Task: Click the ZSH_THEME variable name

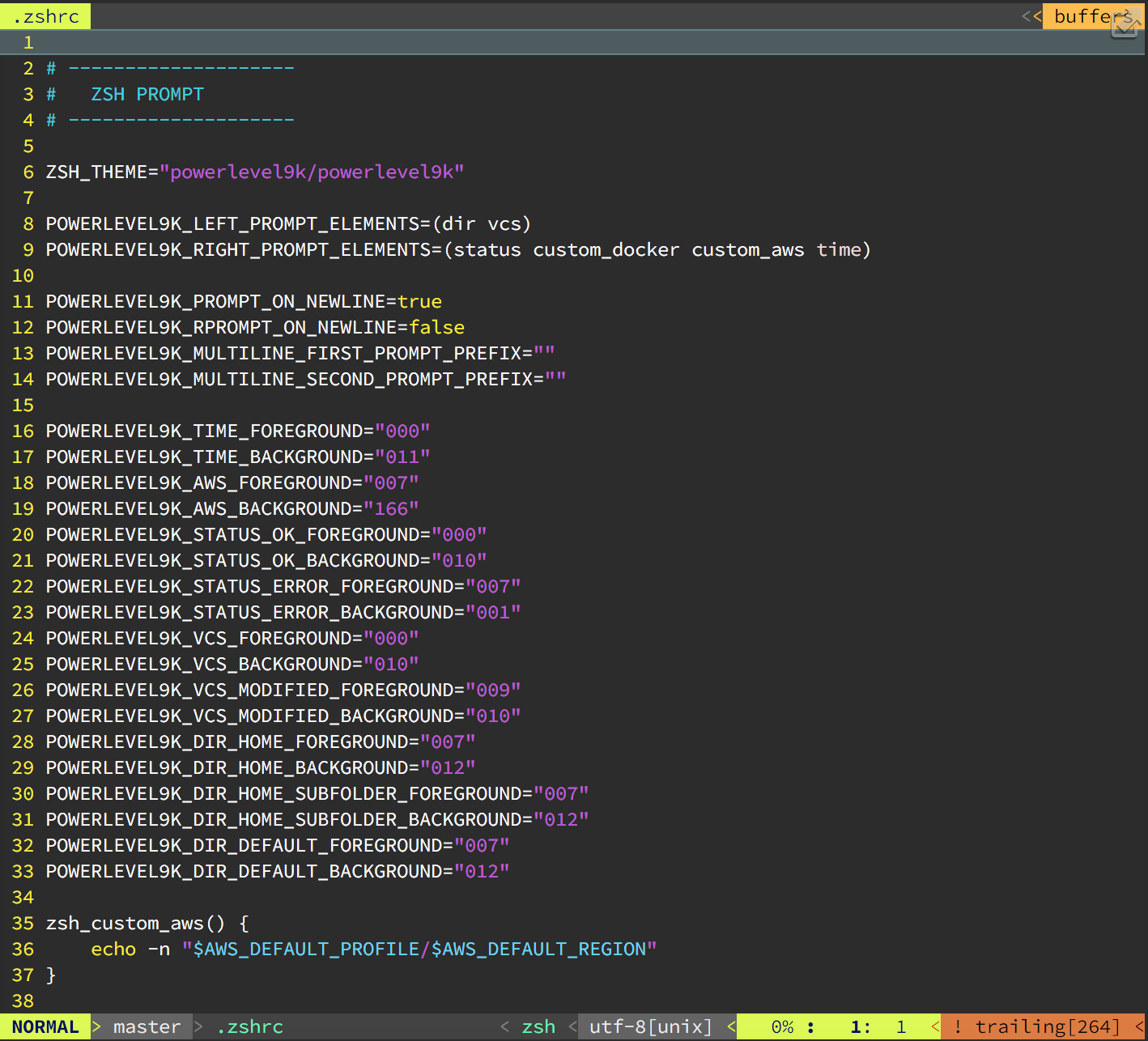Action: click(x=96, y=172)
